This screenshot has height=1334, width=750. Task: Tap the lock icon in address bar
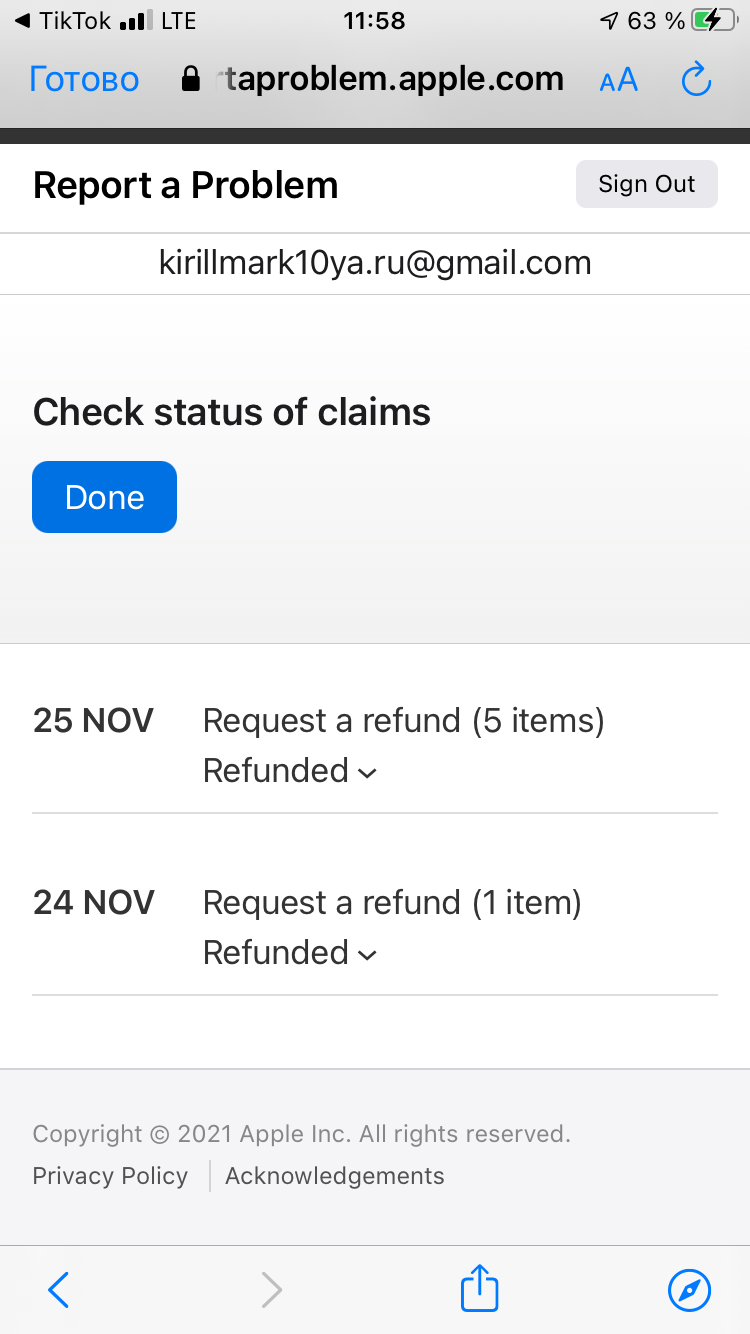(x=191, y=80)
